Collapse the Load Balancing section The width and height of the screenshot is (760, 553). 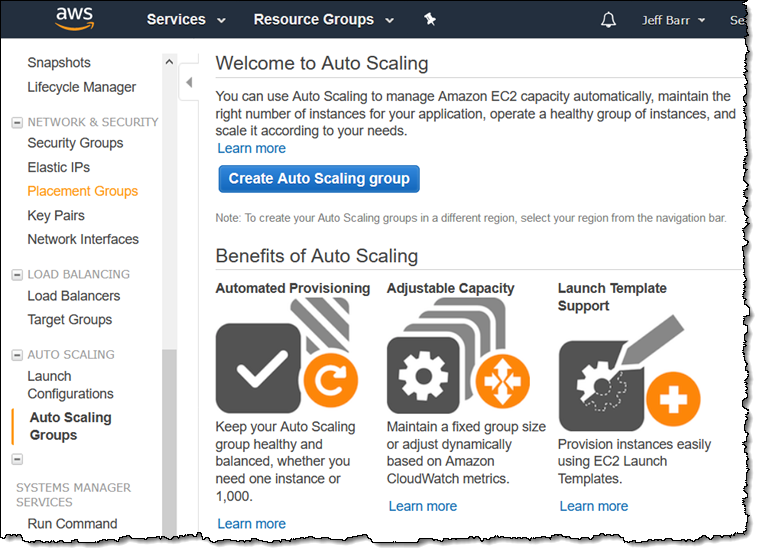pos(17,274)
